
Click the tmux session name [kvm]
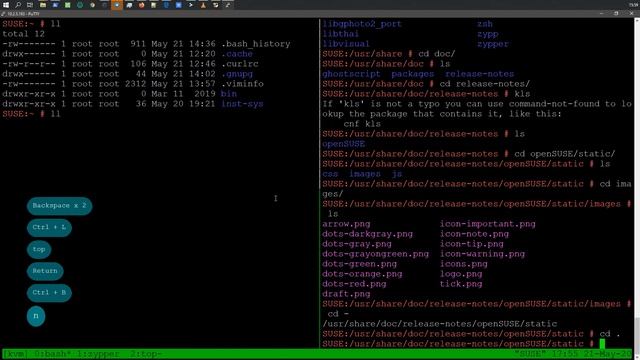pyautogui.click(x=16, y=354)
